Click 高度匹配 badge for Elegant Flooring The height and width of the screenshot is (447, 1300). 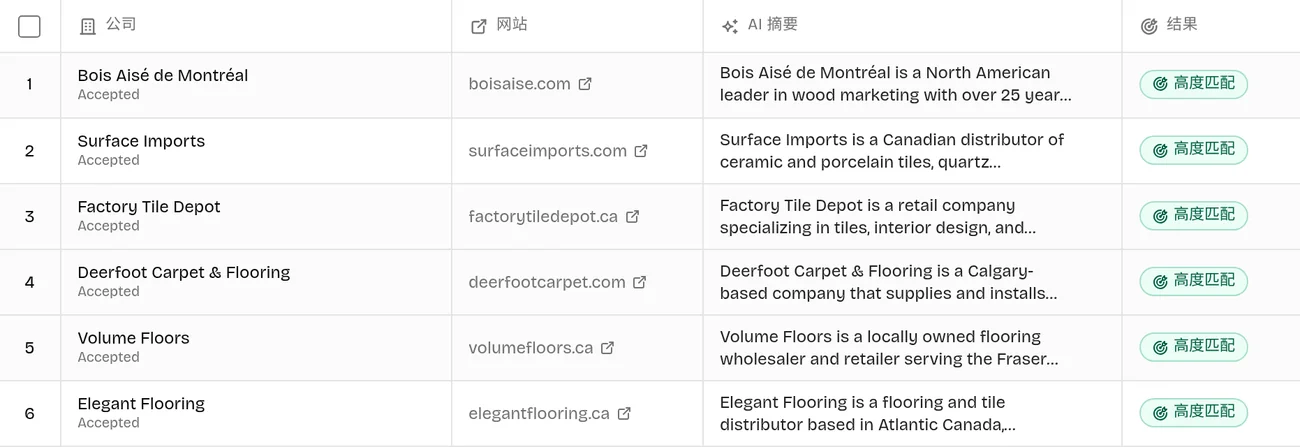pos(1194,412)
